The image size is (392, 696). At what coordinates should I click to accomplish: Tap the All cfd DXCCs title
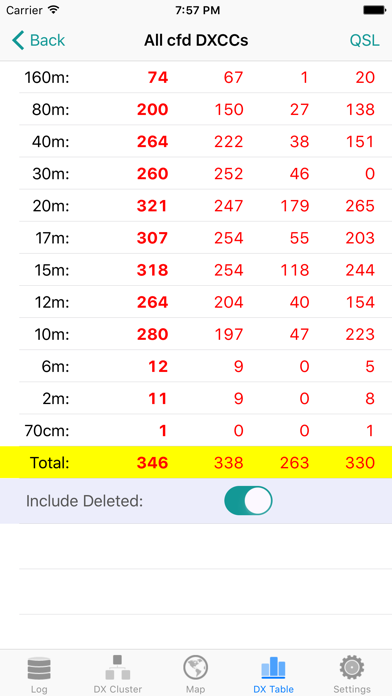[196, 40]
